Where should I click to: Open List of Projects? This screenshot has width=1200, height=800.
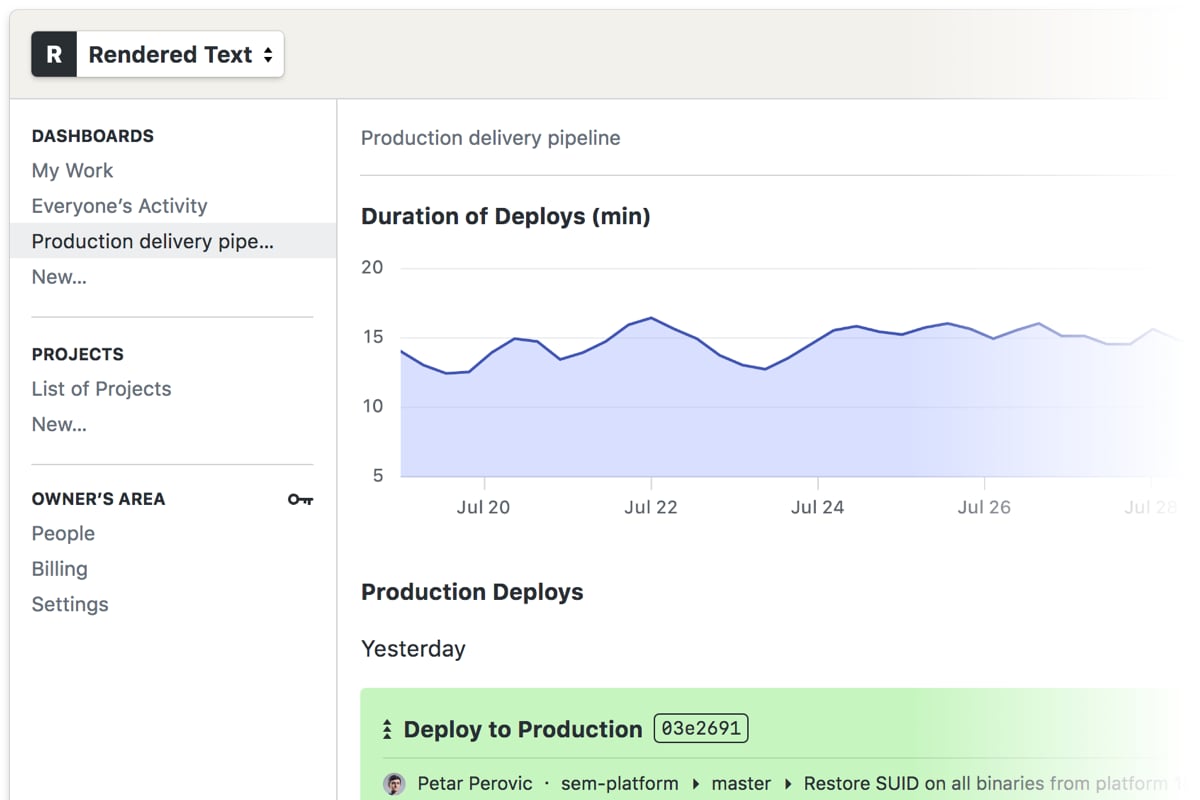101,388
